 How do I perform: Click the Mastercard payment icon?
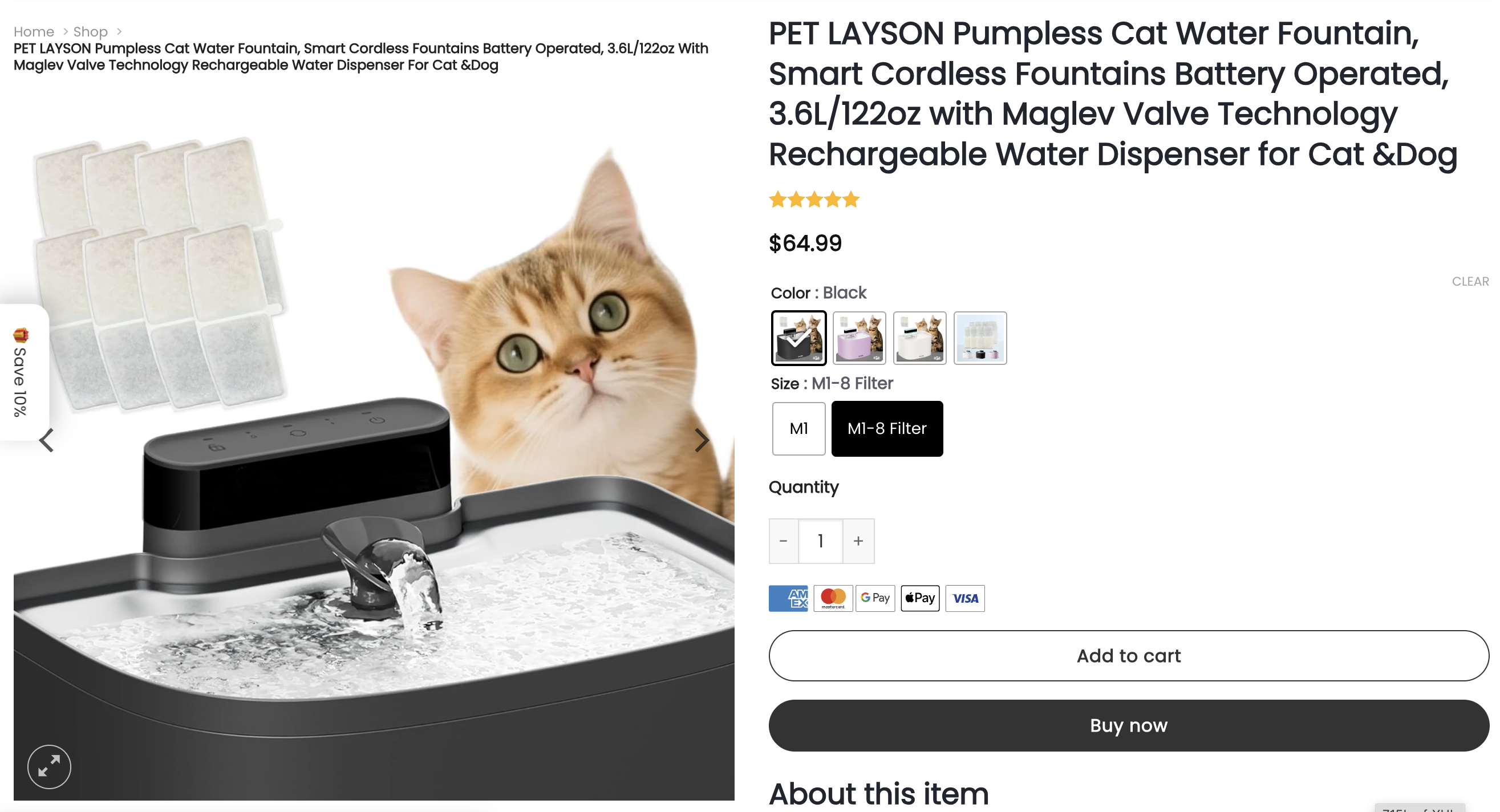[x=833, y=598]
